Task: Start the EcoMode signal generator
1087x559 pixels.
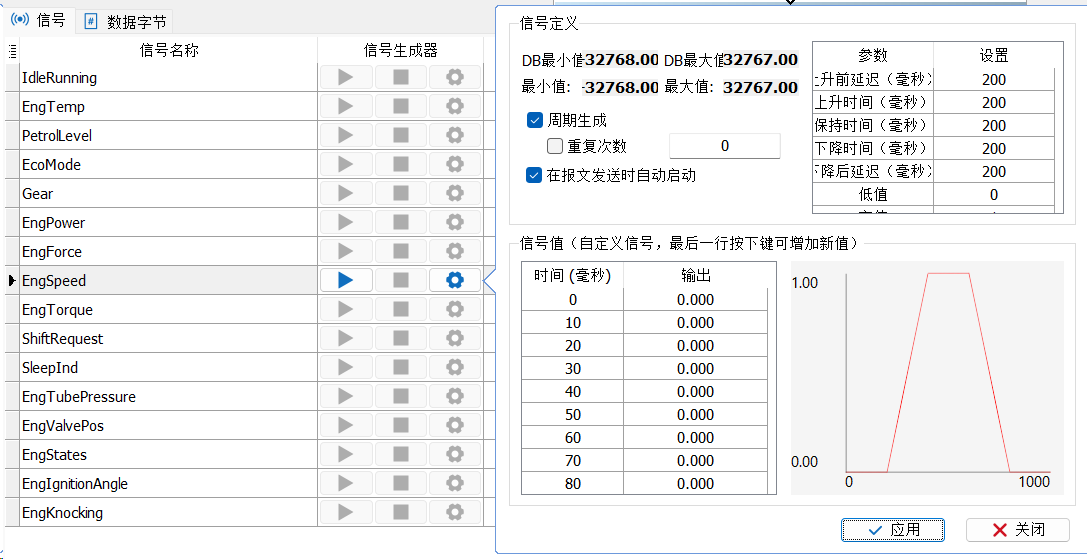Action: click(x=346, y=164)
